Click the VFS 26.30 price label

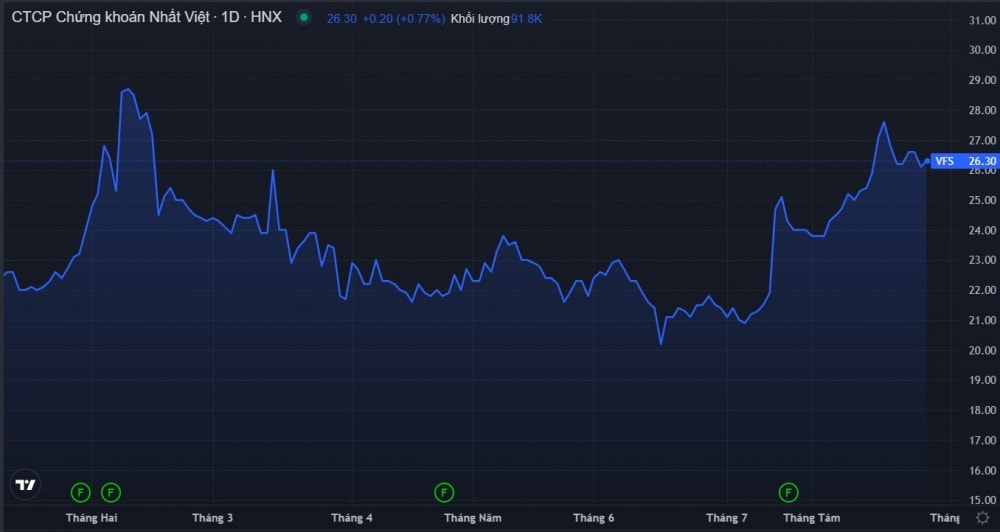(x=964, y=161)
